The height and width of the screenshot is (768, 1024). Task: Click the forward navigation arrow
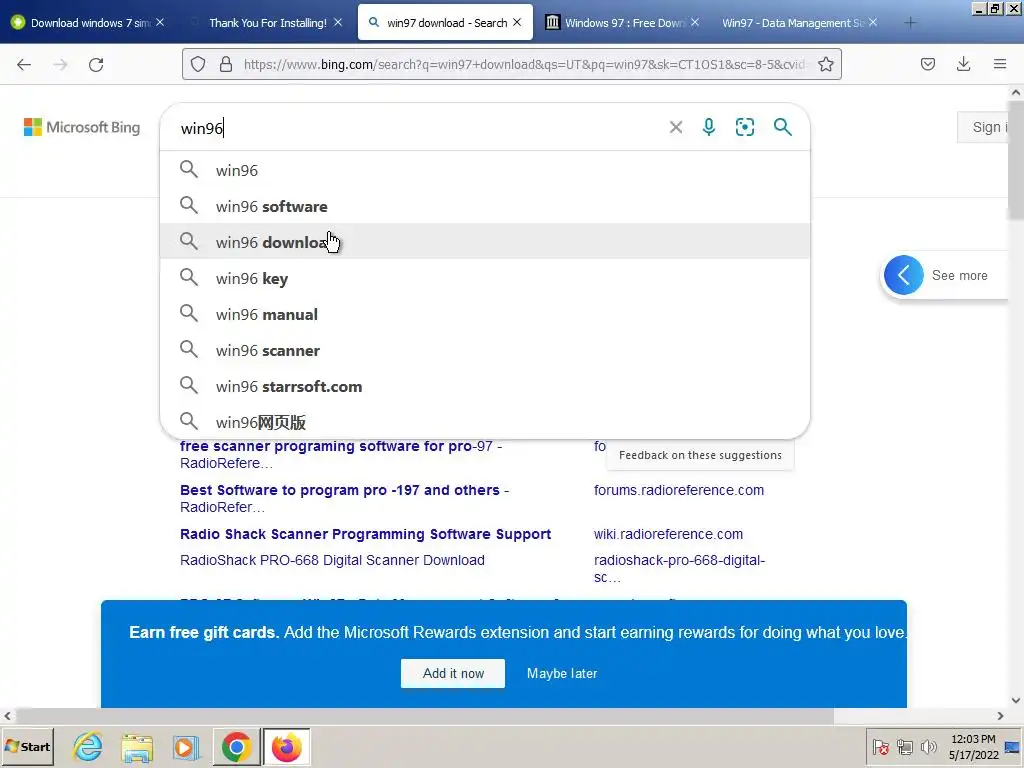(60, 64)
